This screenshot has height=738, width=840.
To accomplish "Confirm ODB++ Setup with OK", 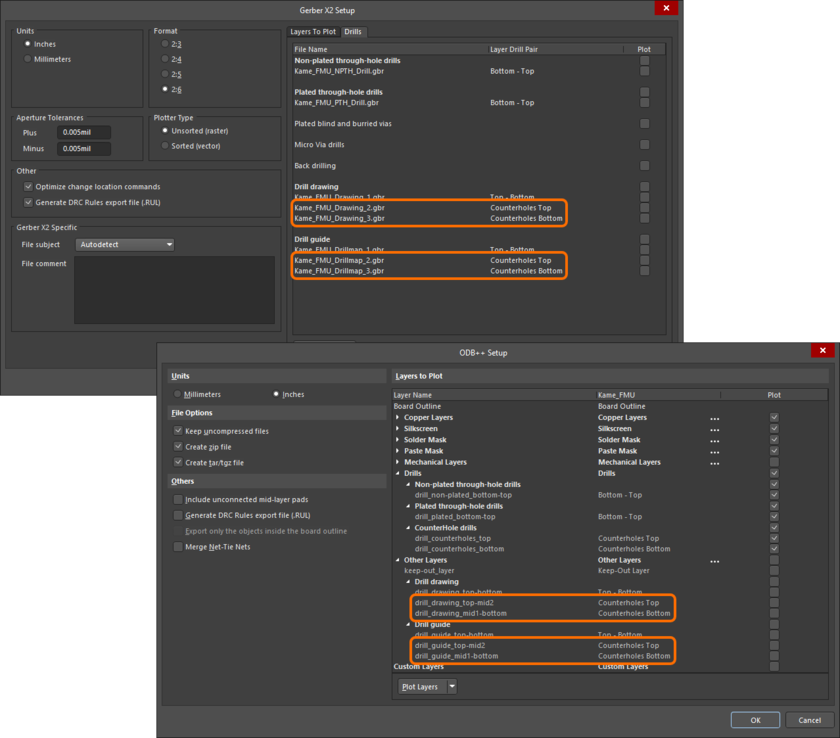I will point(755,720).
